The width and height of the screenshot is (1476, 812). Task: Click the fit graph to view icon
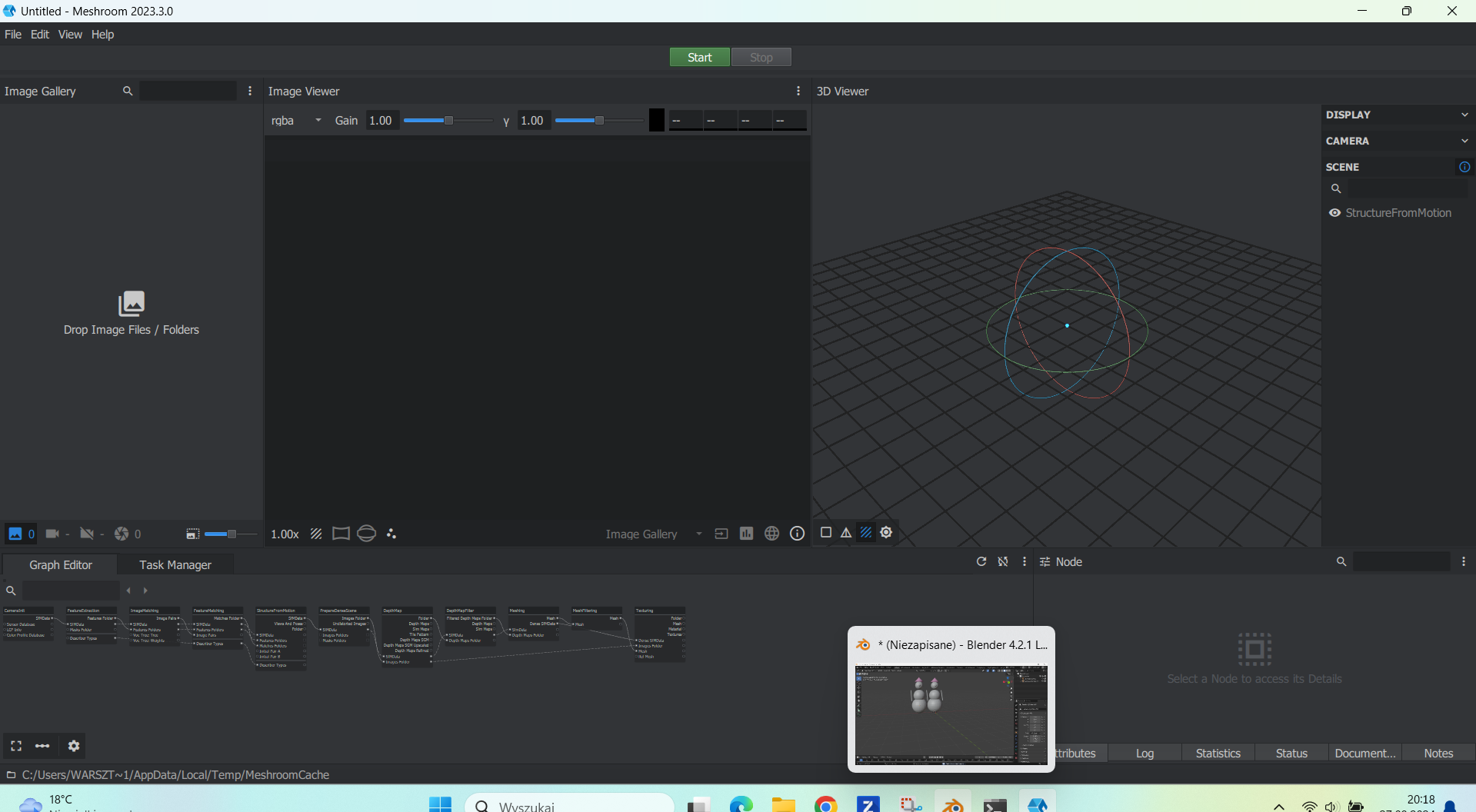pyautogui.click(x=16, y=746)
